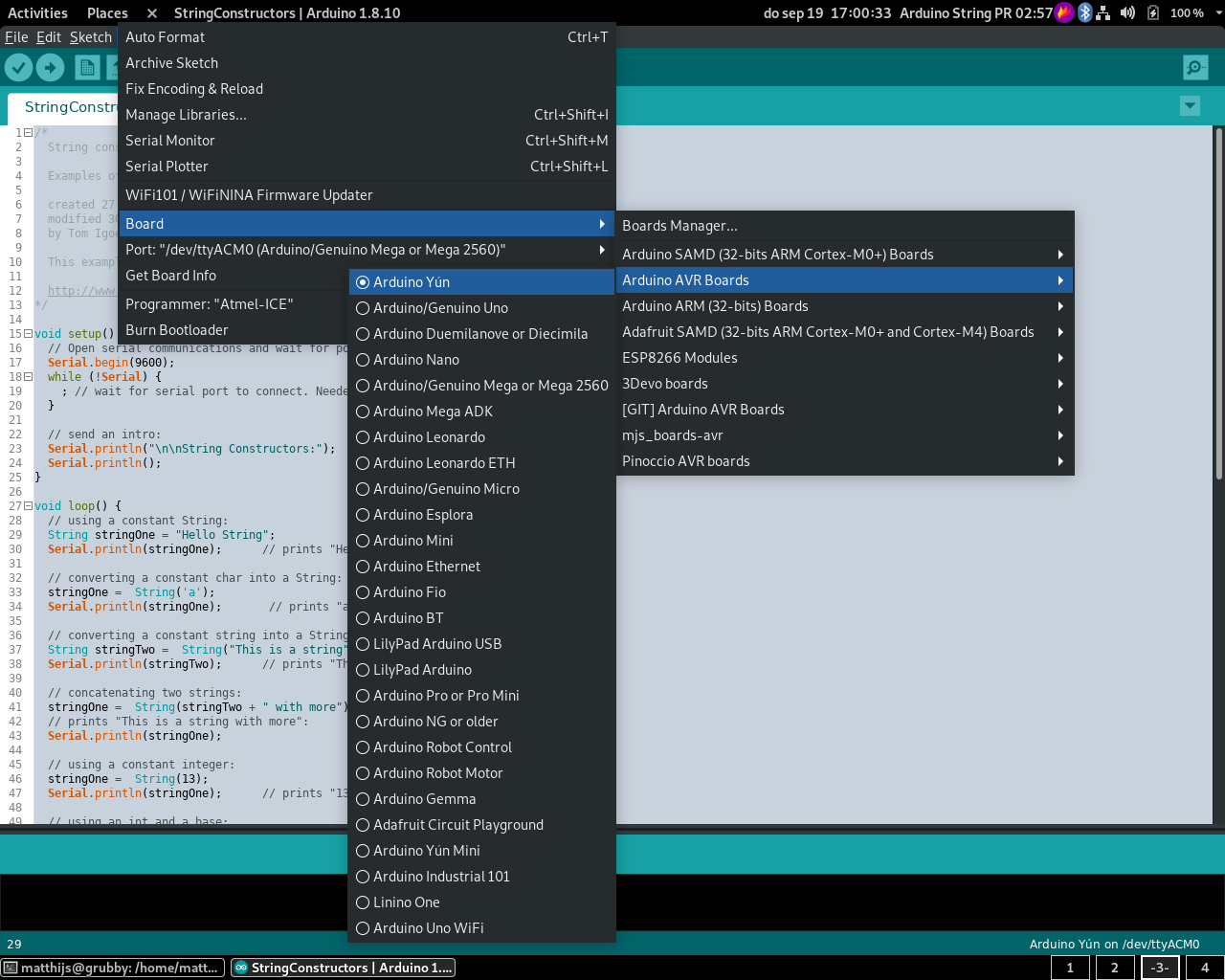1225x980 pixels.
Task: Expand mjs_boards-avr submenu
Action: tap(845, 435)
